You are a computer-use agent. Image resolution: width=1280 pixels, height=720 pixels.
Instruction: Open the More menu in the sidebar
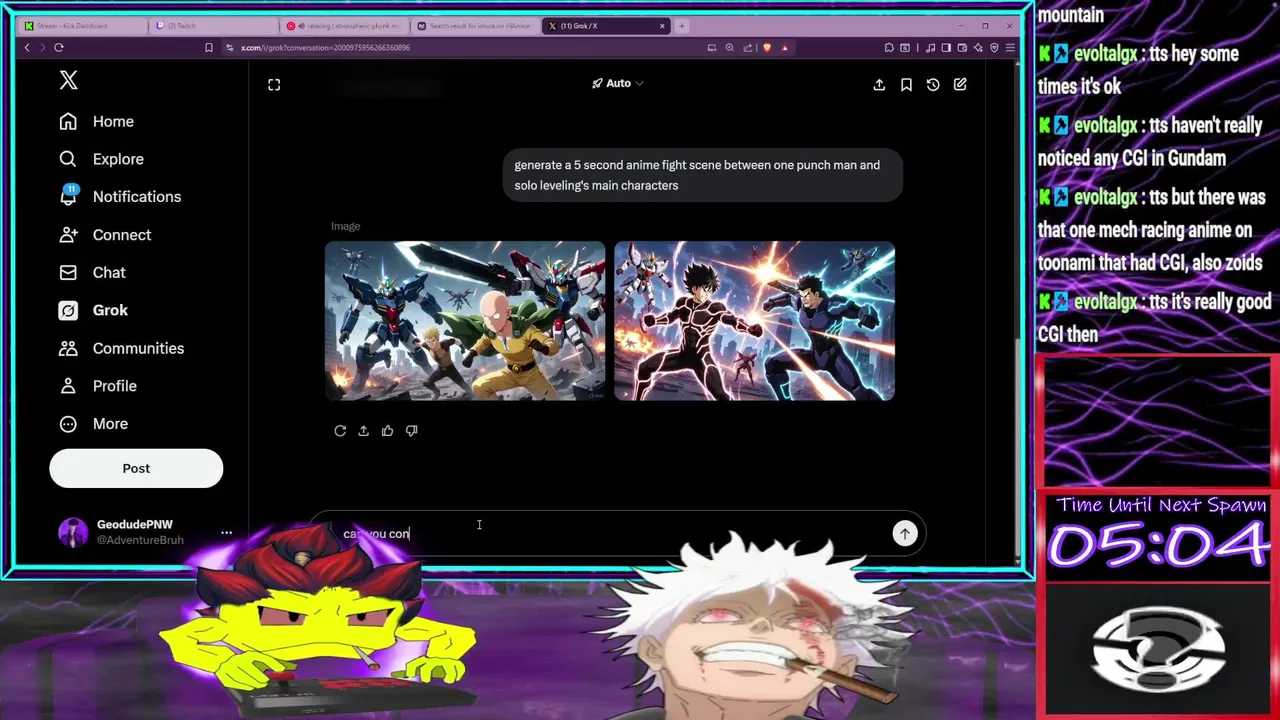[x=93, y=424]
